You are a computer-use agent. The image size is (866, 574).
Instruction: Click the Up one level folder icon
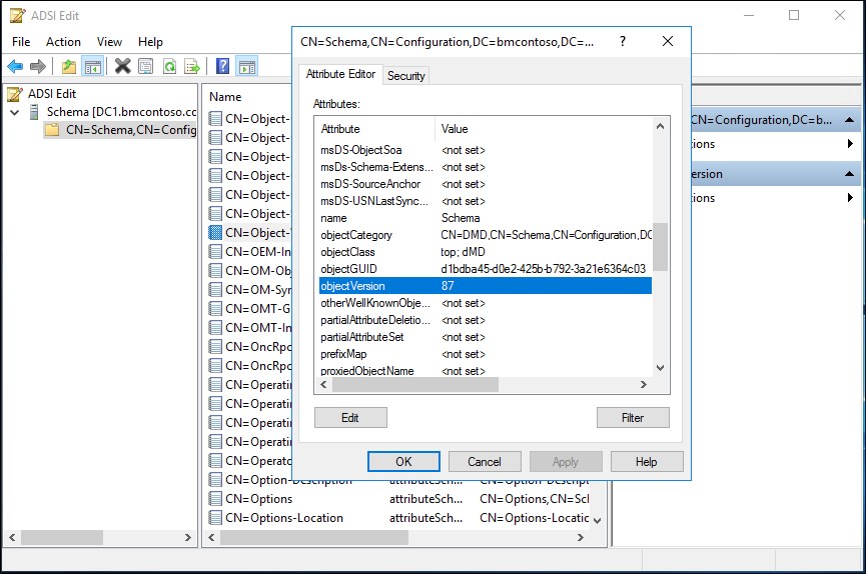68,66
